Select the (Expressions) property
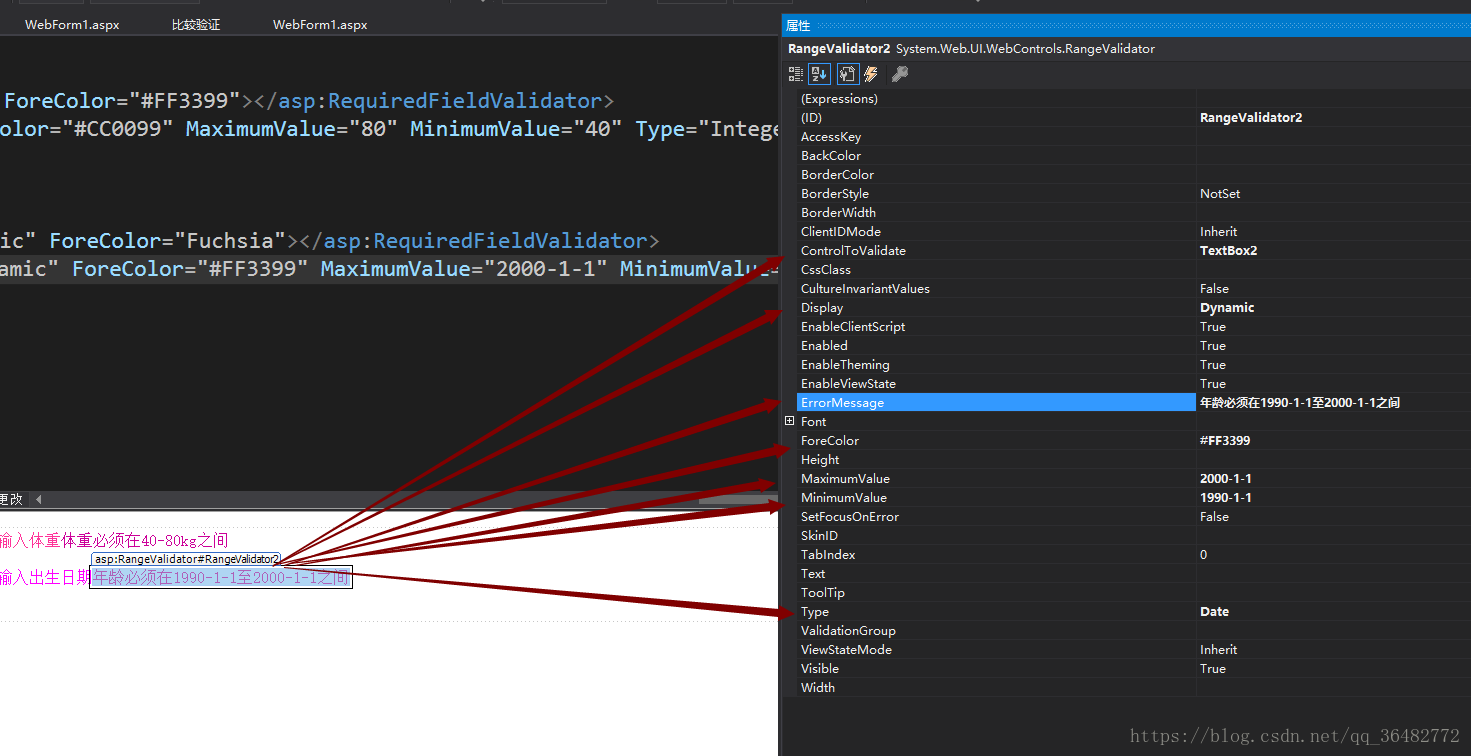The width and height of the screenshot is (1471, 756). tap(839, 99)
